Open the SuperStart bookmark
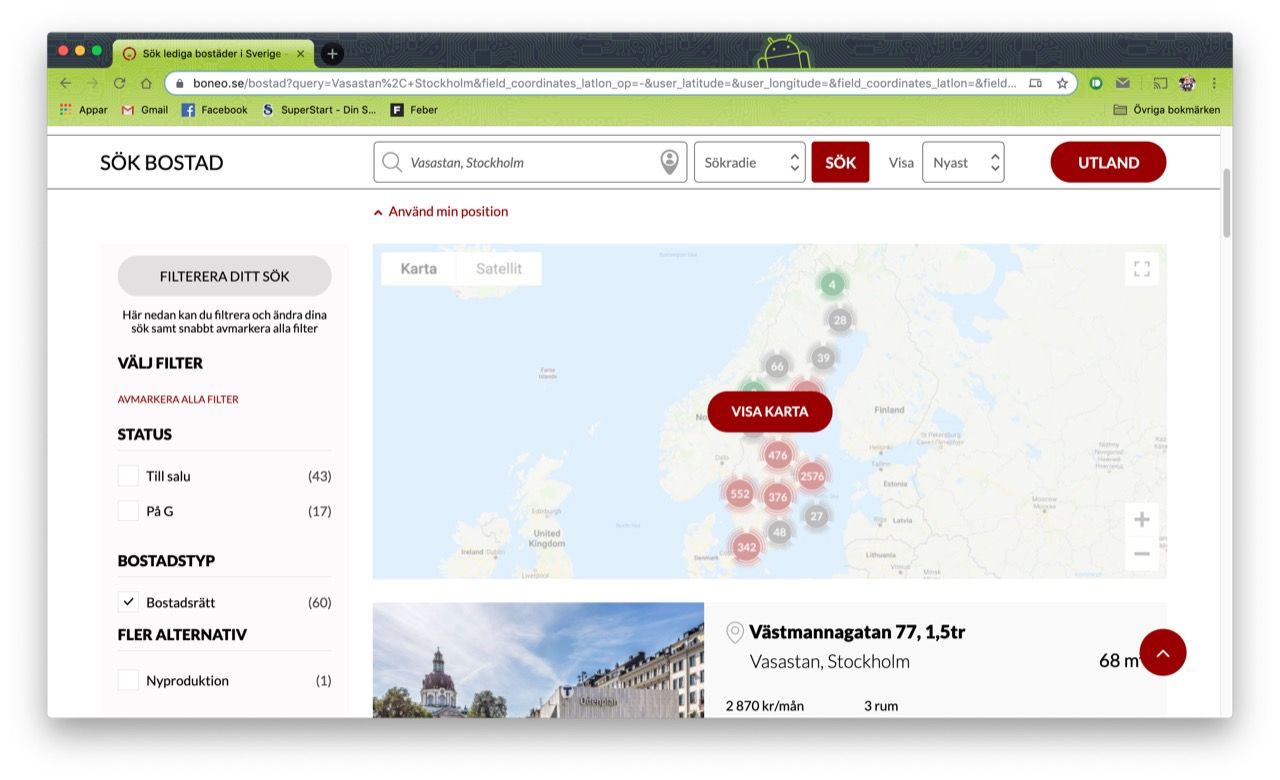The width and height of the screenshot is (1280, 780). (319, 110)
